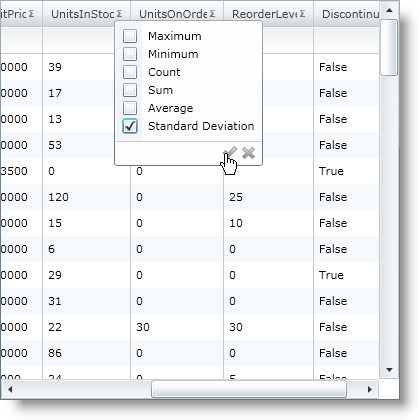Select the ReorderLevel column header
420x420 pixels.
268,14
